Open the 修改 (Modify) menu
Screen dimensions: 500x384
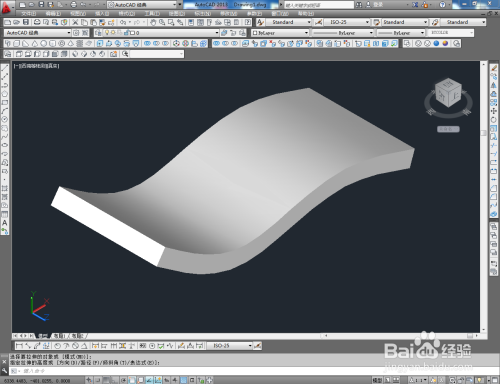228,14
